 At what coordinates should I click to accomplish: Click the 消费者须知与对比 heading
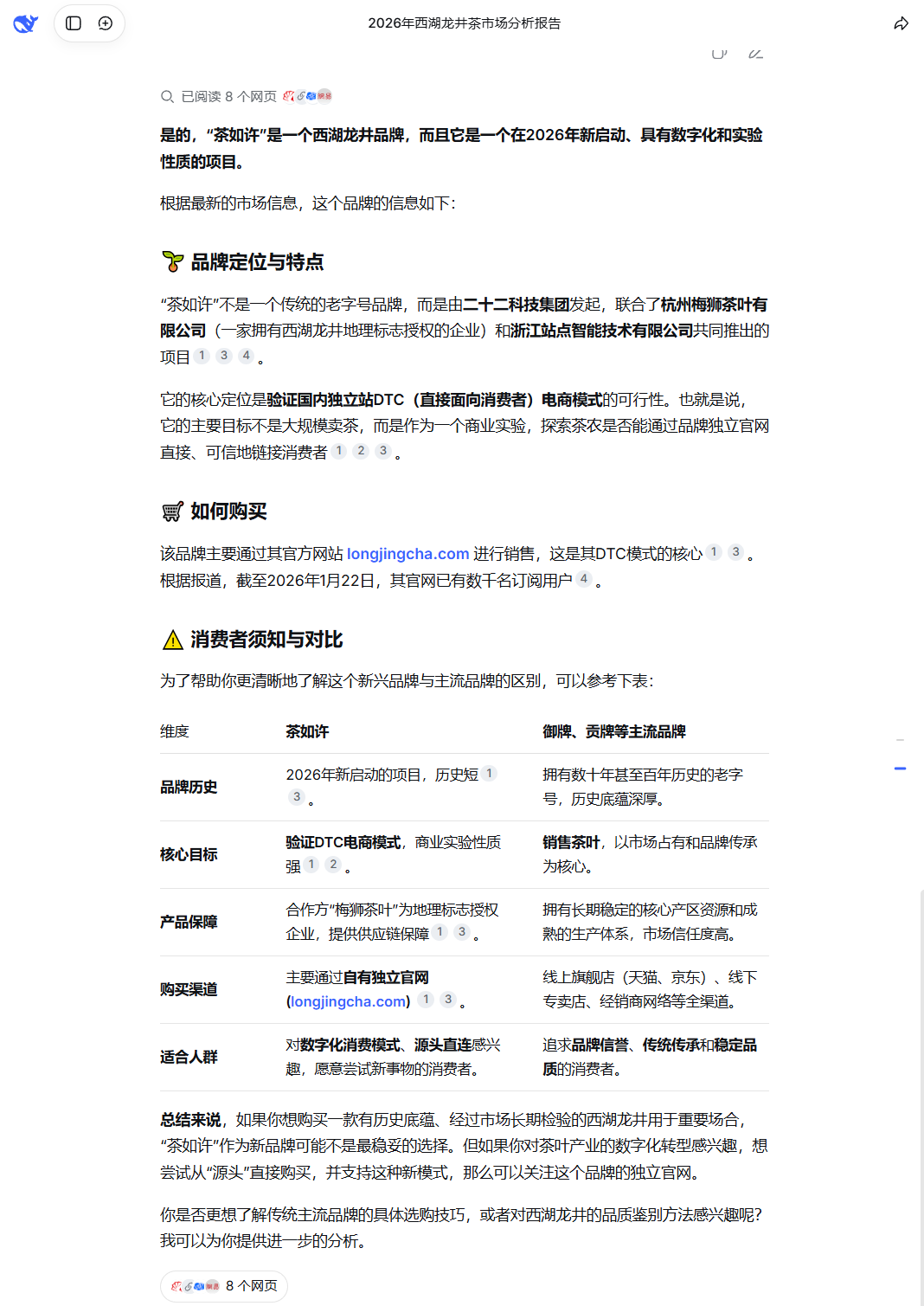[x=253, y=640]
